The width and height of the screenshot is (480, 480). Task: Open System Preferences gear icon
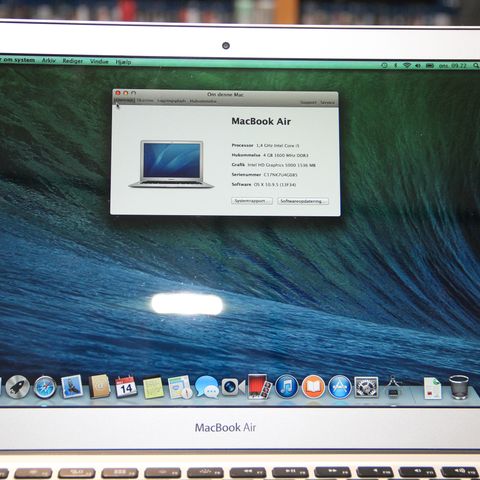point(366,387)
